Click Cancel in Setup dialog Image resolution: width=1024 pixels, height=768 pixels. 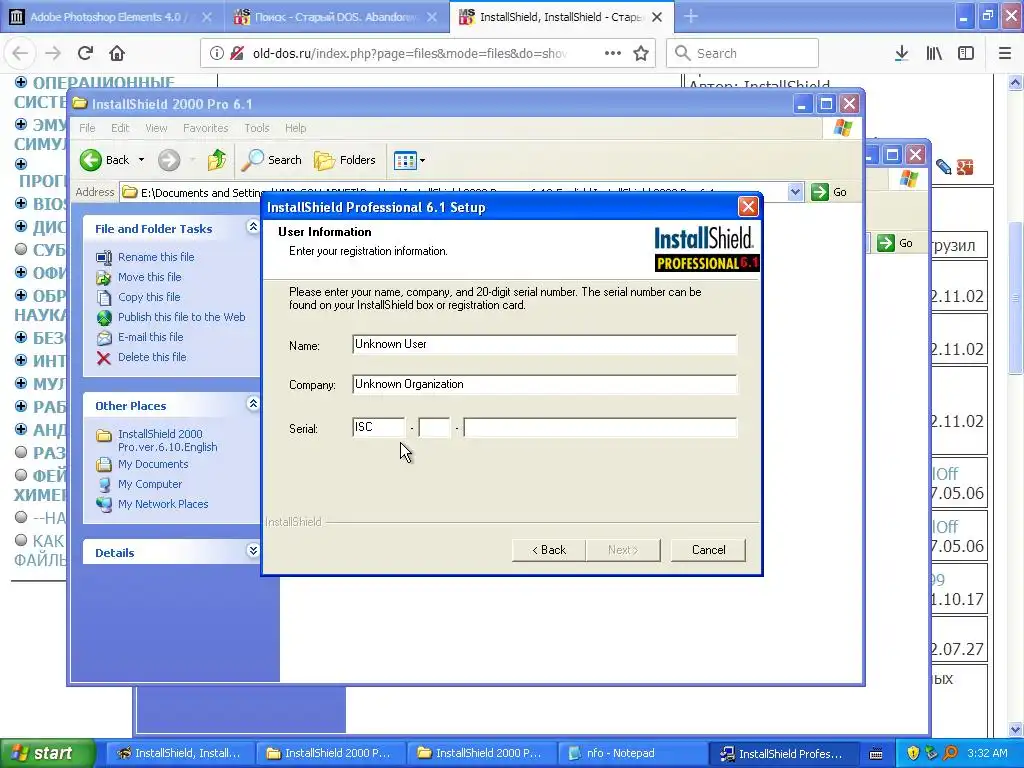click(x=708, y=550)
